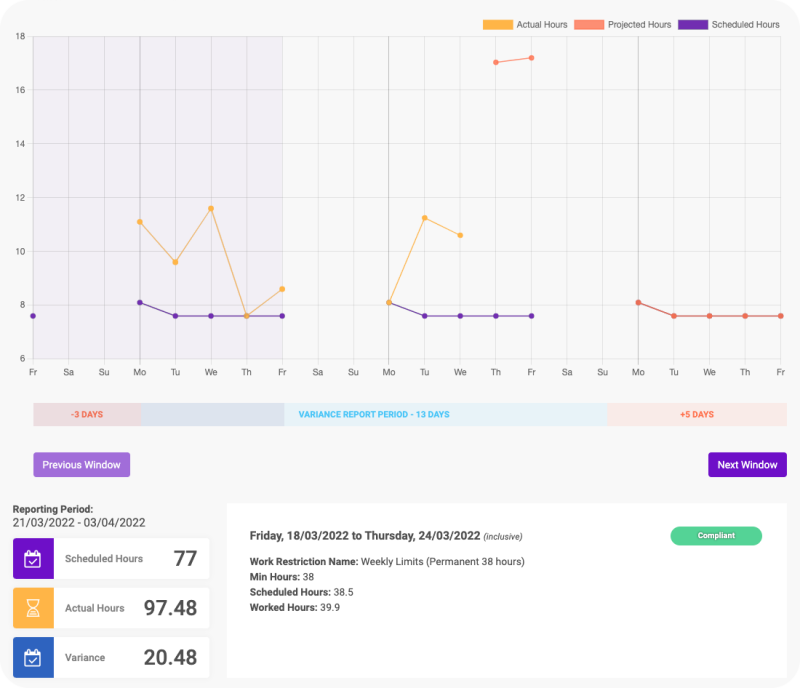This screenshot has height=688, width=800.
Task: Click the Work Restriction Name line
Action: tap(387, 561)
